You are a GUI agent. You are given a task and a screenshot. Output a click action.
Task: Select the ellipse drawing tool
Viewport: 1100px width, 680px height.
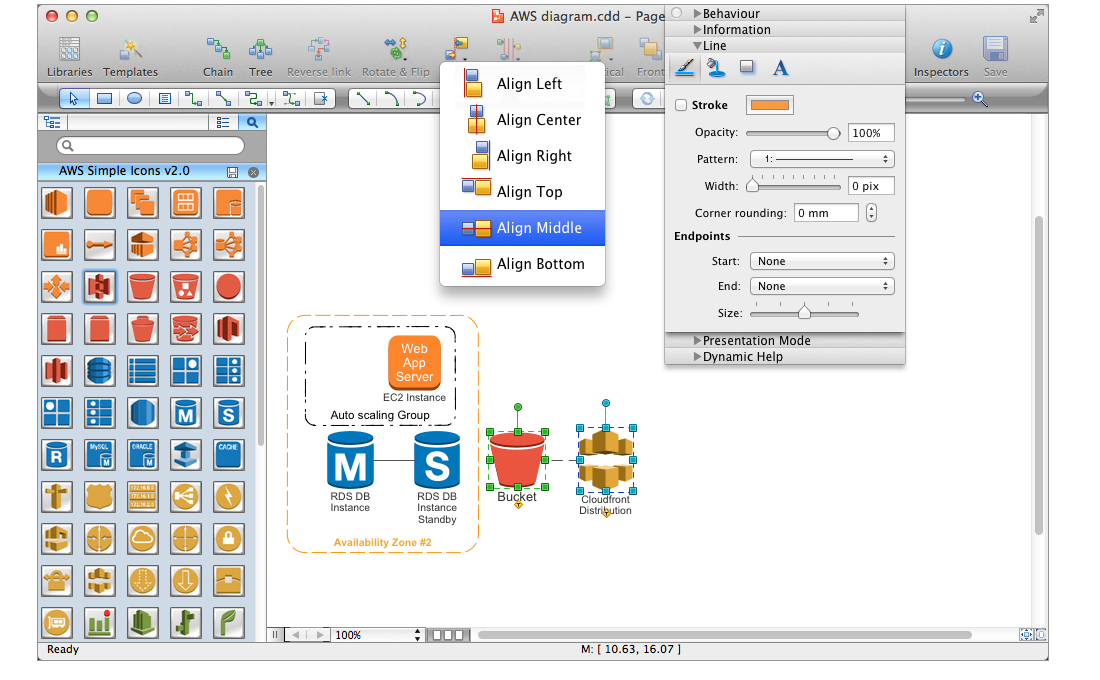(x=135, y=98)
